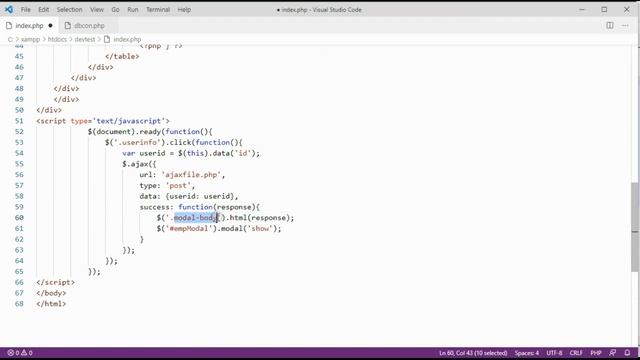Click the </html> tag on line 68
The image size is (640, 360).
click(51, 304)
